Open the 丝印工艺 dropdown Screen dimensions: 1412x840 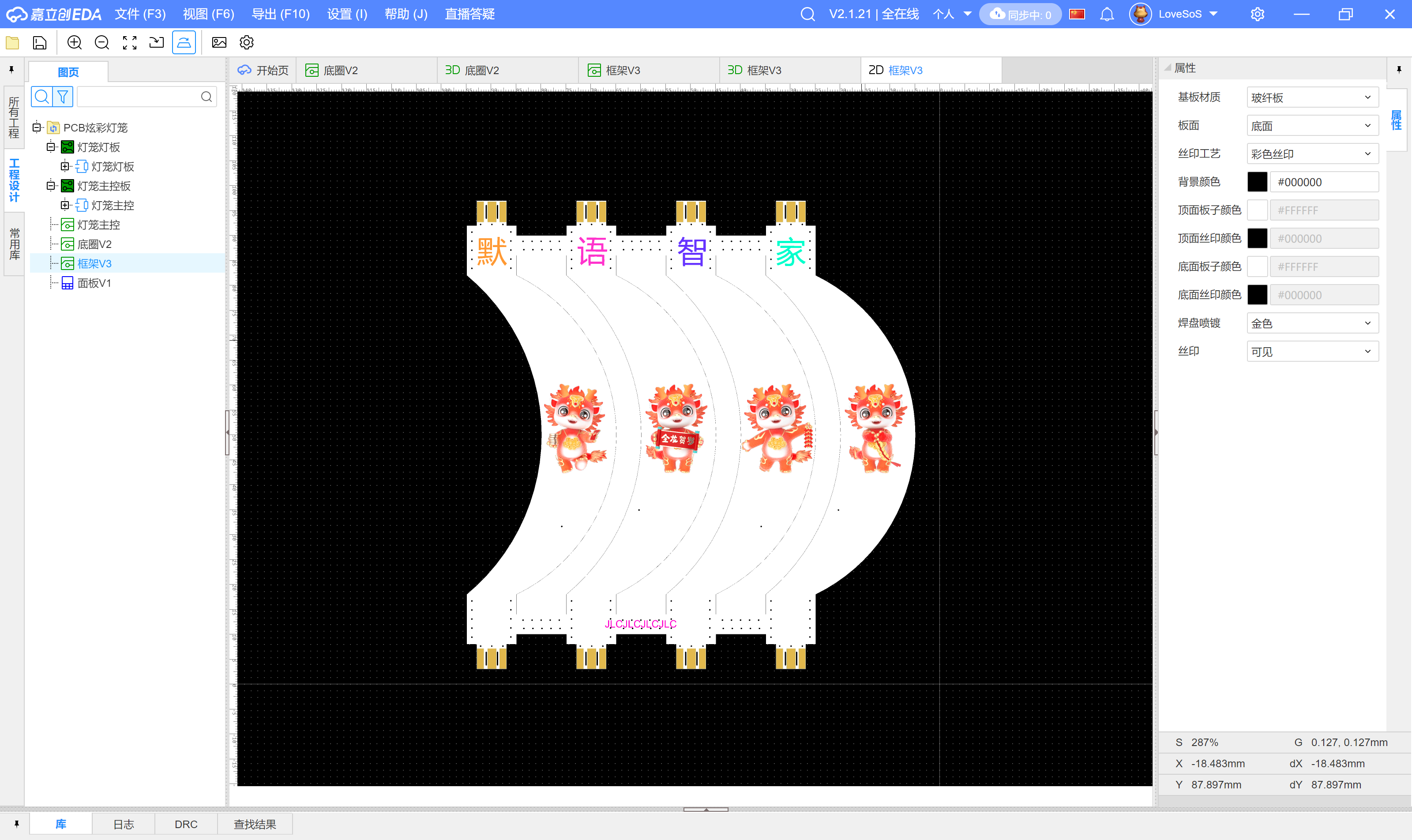click(1312, 154)
